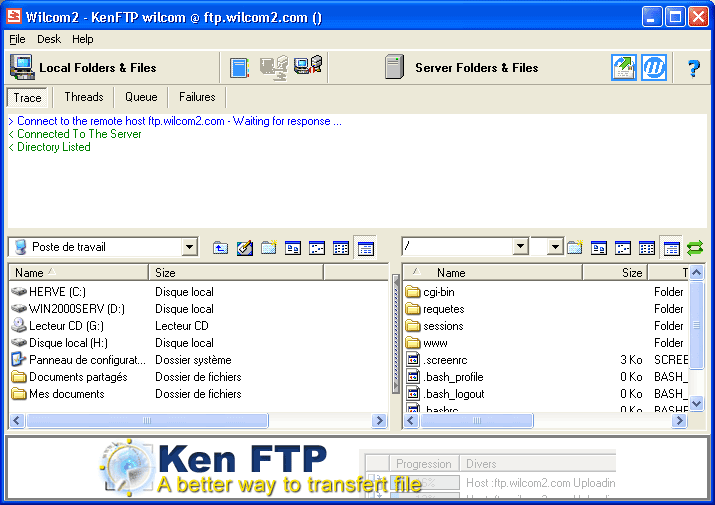Click local pane scroll right arrow

379,420
